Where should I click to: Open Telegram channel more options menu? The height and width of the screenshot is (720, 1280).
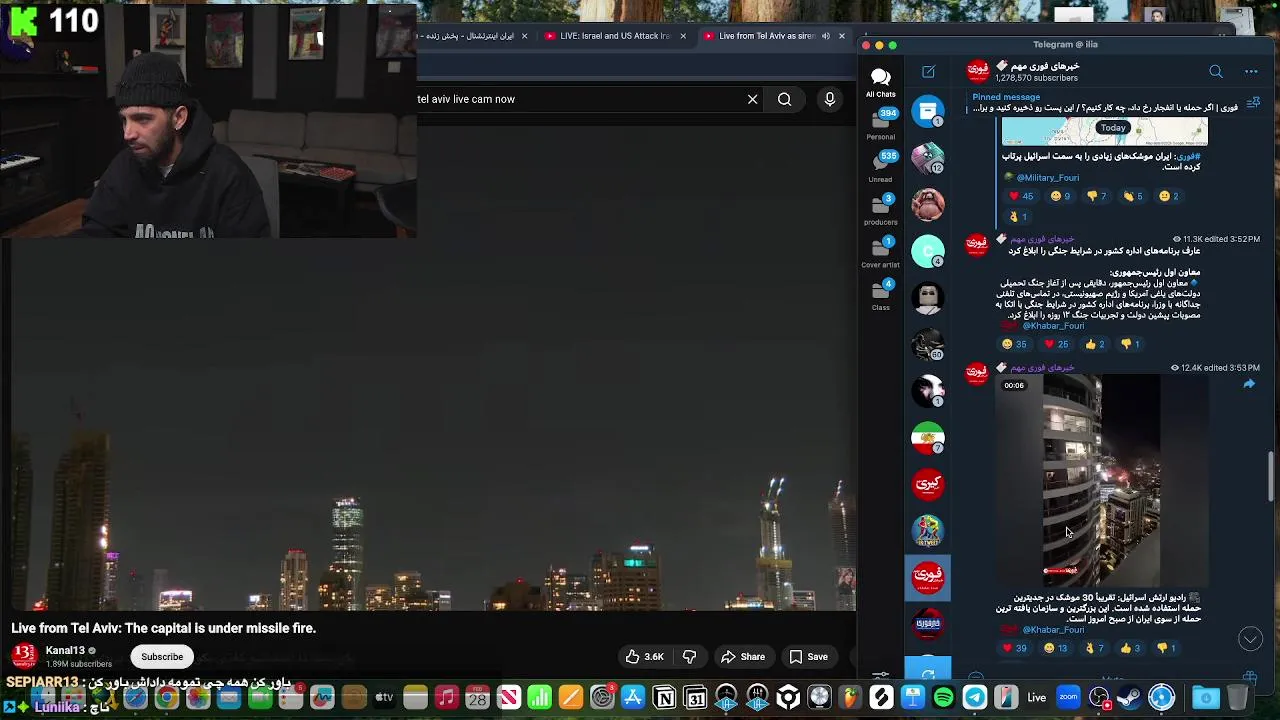pyautogui.click(x=1250, y=71)
